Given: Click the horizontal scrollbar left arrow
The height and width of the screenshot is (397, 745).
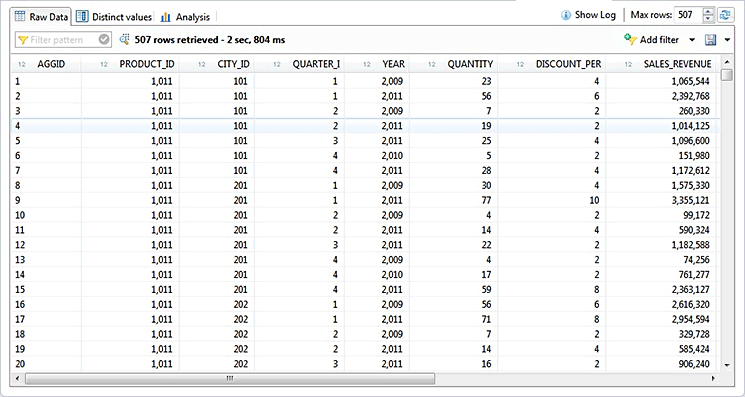Looking at the screenshot, I should pyautogui.click(x=18, y=378).
